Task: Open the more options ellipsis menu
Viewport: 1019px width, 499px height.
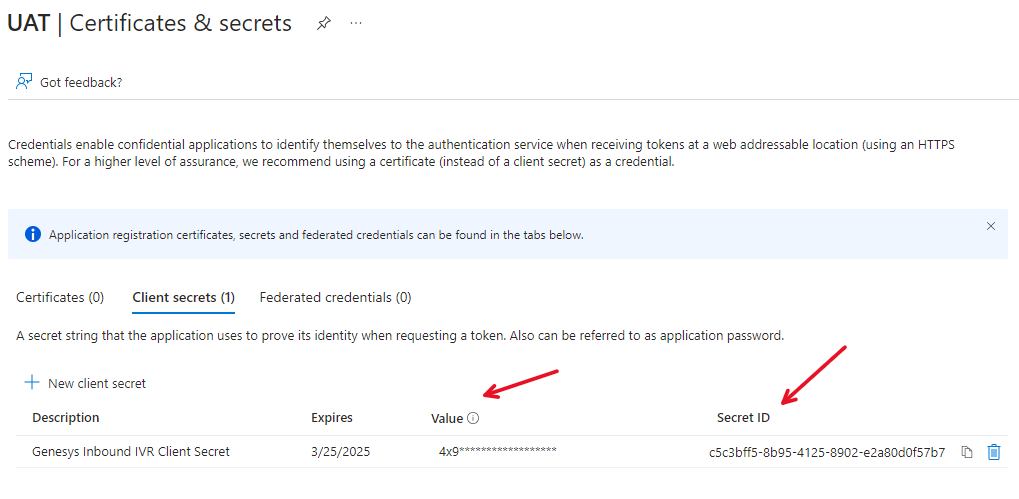Action: [x=356, y=23]
